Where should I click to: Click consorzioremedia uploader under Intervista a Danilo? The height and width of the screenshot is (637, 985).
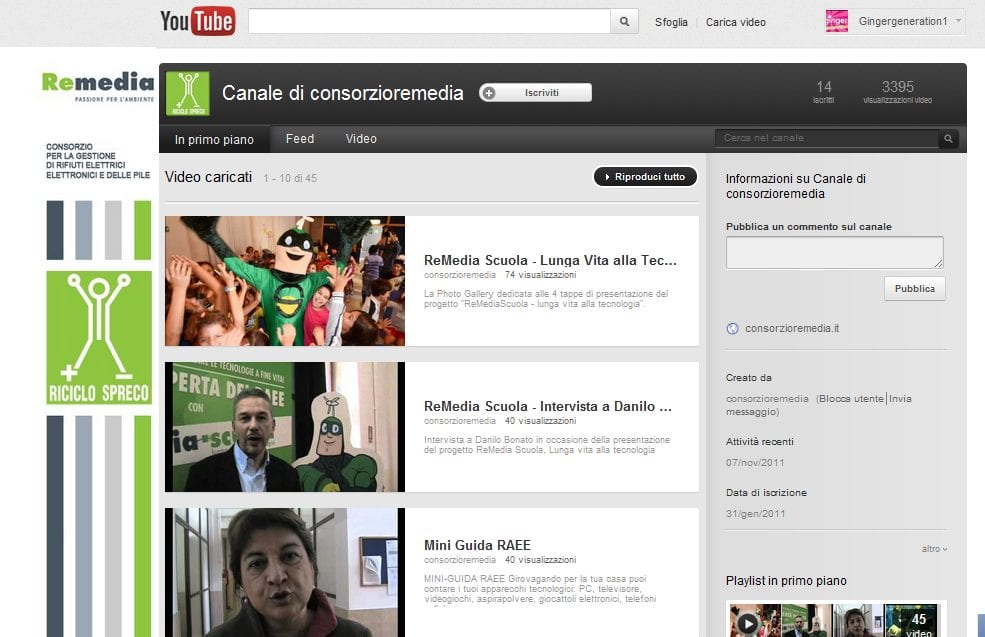pos(460,421)
